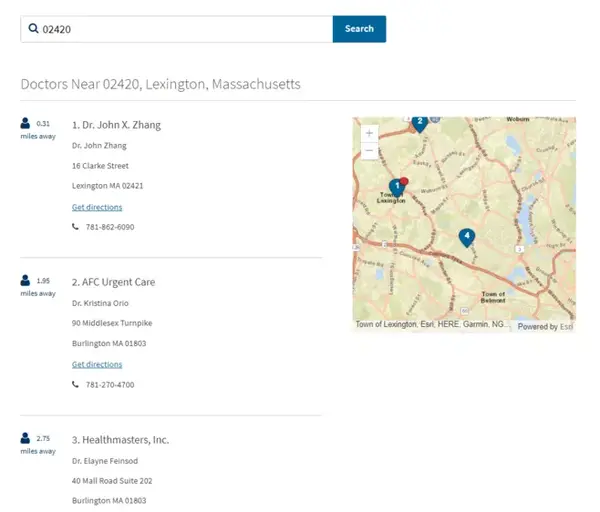The width and height of the screenshot is (600, 512).
Task: Open Get directions for Dr. John X. Zhang
Action: [x=97, y=207]
